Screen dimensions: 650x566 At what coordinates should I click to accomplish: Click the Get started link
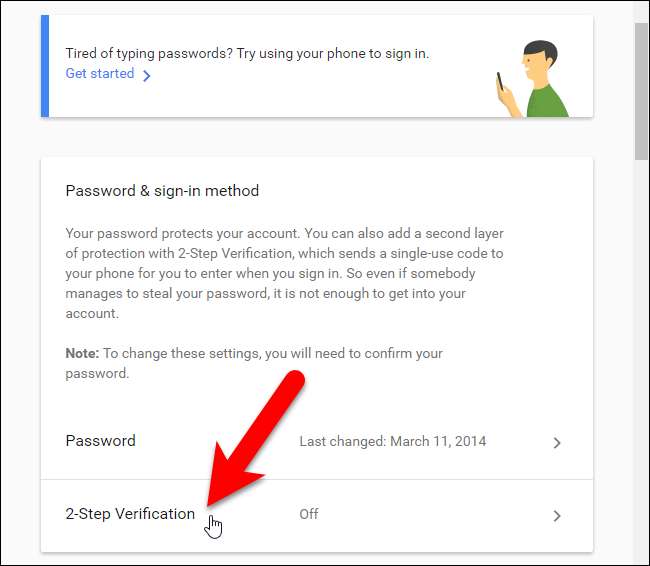(100, 73)
